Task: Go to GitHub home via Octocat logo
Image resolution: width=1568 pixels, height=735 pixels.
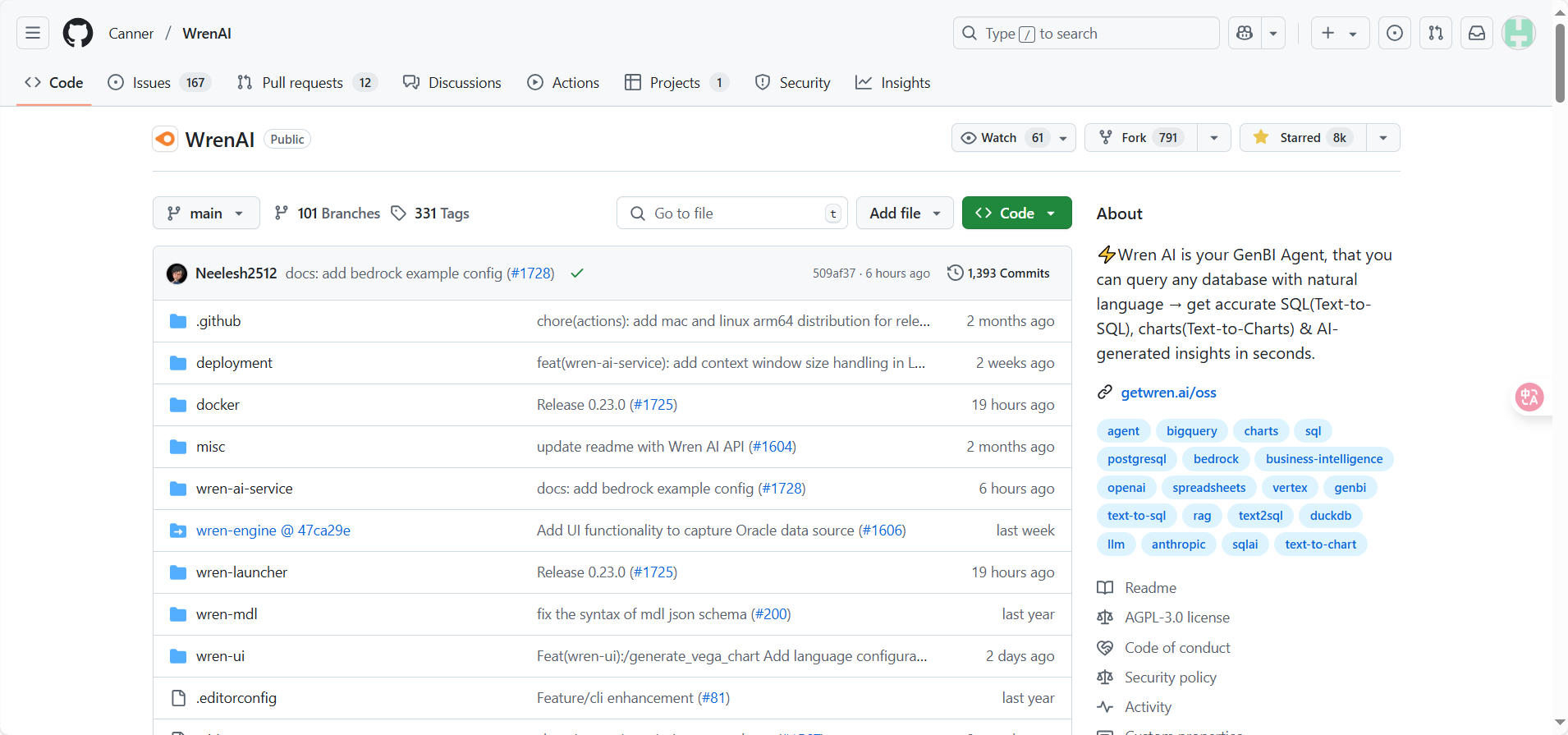Action: tap(78, 33)
